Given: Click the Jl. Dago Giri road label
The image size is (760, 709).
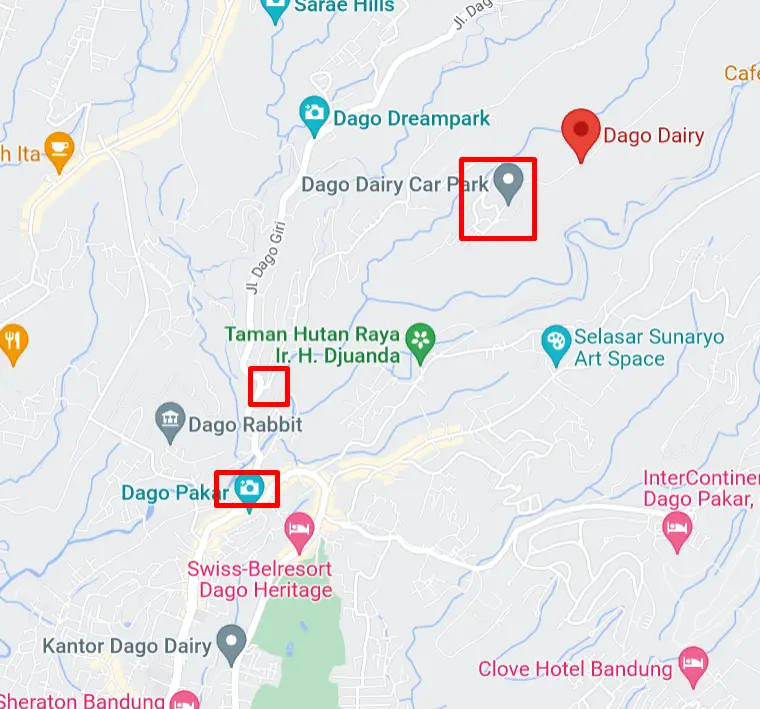Looking at the screenshot, I should click(266, 257).
